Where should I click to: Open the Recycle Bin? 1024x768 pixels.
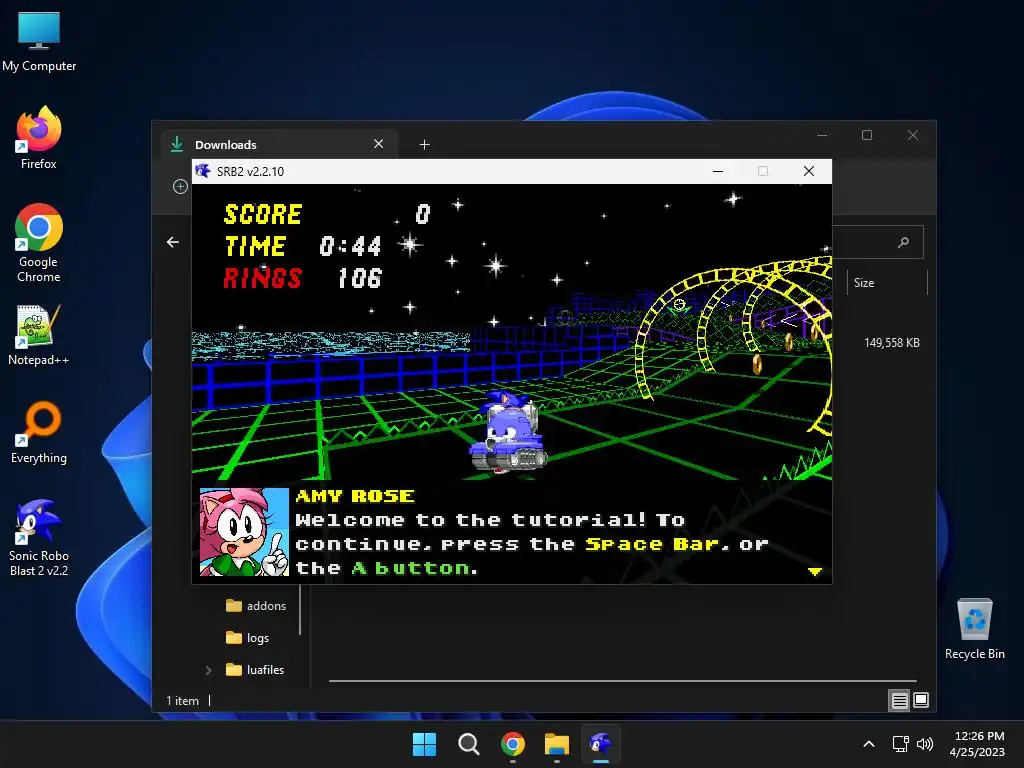(x=974, y=630)
